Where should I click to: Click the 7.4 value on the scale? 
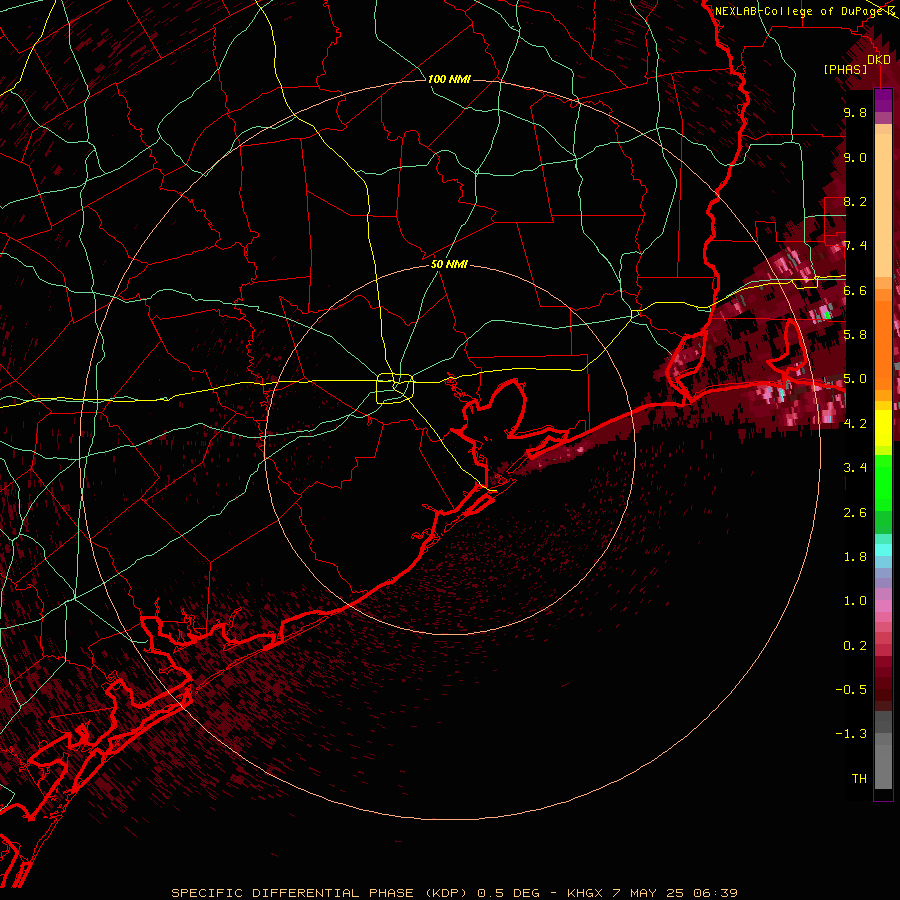coord(855,246)
